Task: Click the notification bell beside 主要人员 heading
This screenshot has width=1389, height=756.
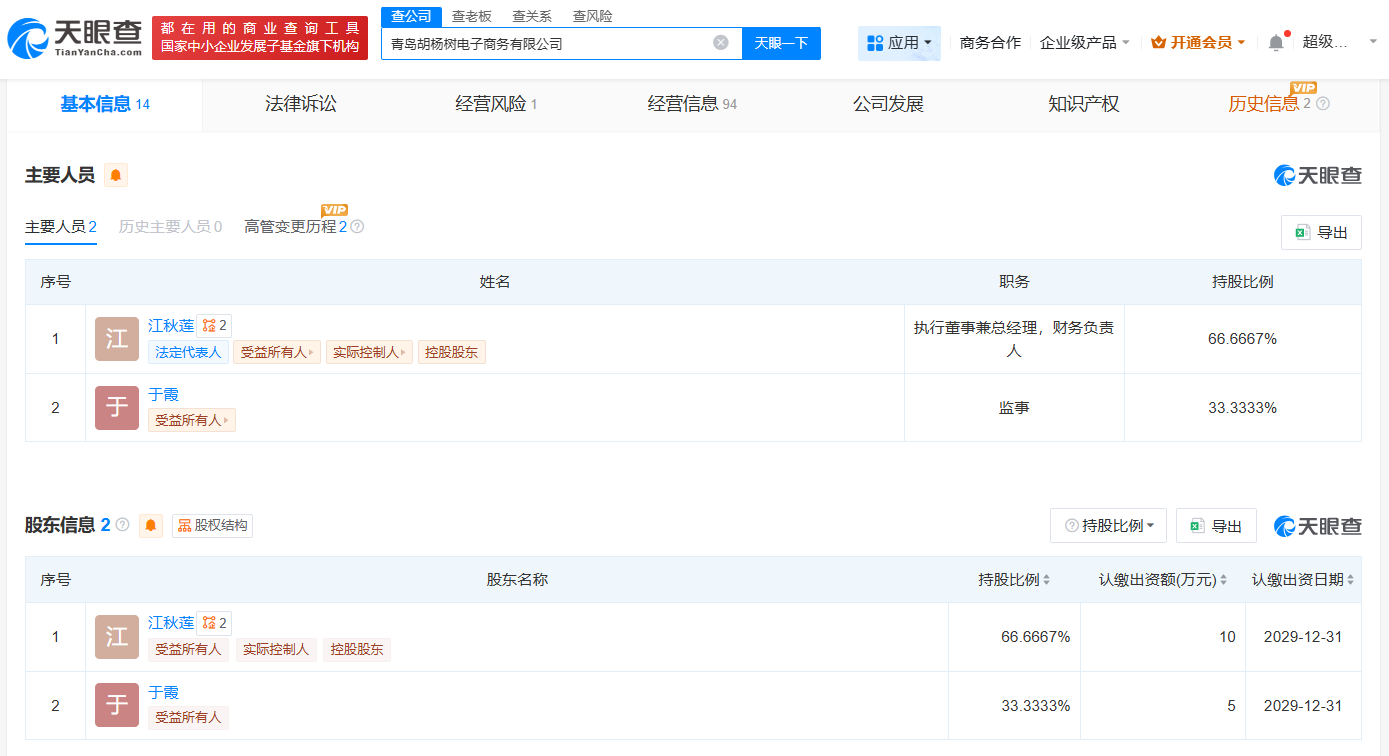Action: point(115,174)
